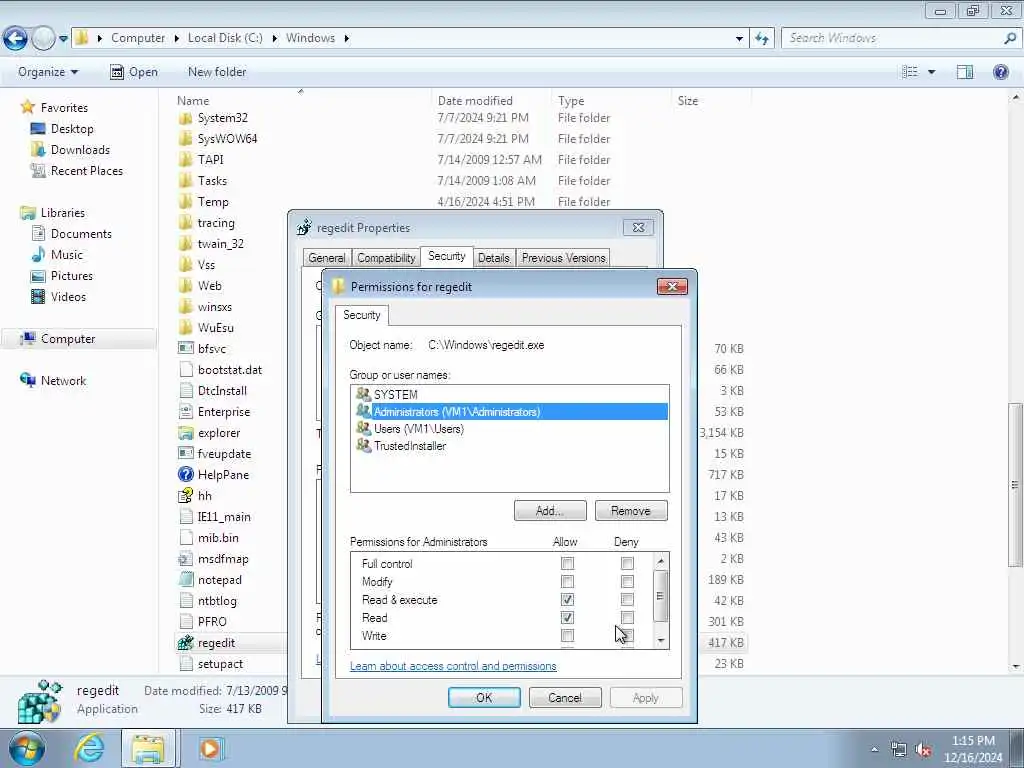Click the muted volume tray icon
1024x768 pixels.
click(x=923, y=749)
